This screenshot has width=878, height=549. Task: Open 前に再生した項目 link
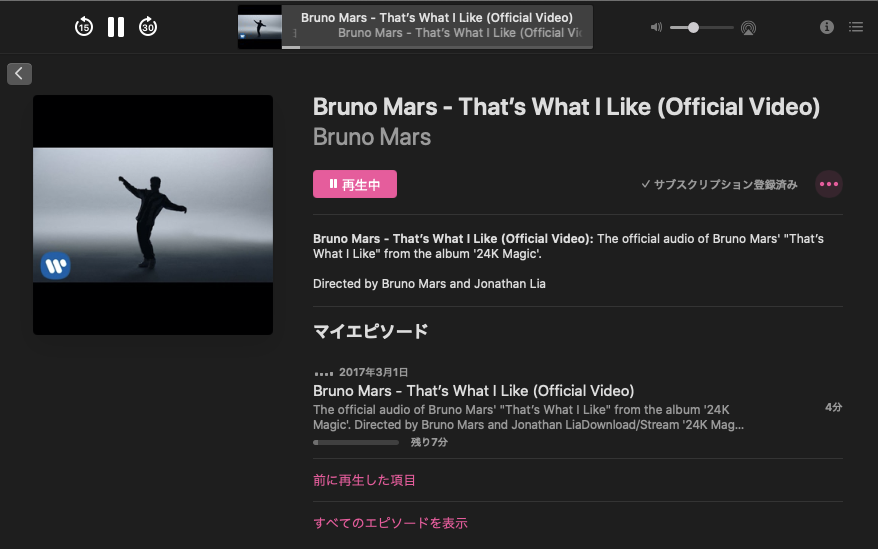[x=364, y=480]
